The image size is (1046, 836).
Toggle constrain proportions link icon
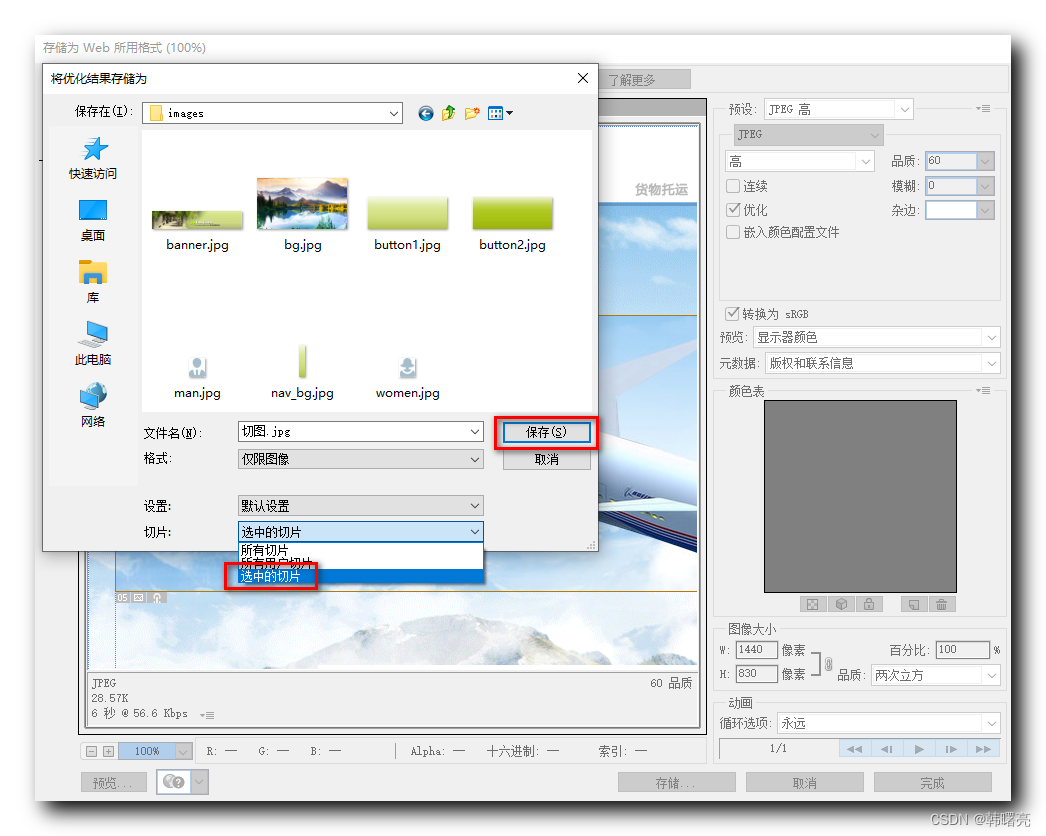[x=829, y=664]
